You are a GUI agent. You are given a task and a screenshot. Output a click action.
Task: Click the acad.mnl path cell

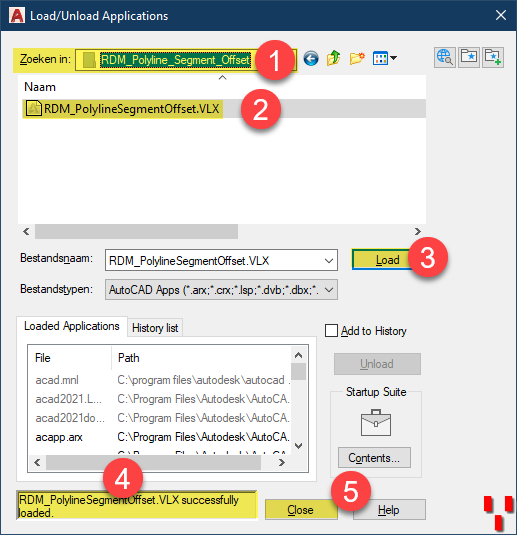click(204, 380)
